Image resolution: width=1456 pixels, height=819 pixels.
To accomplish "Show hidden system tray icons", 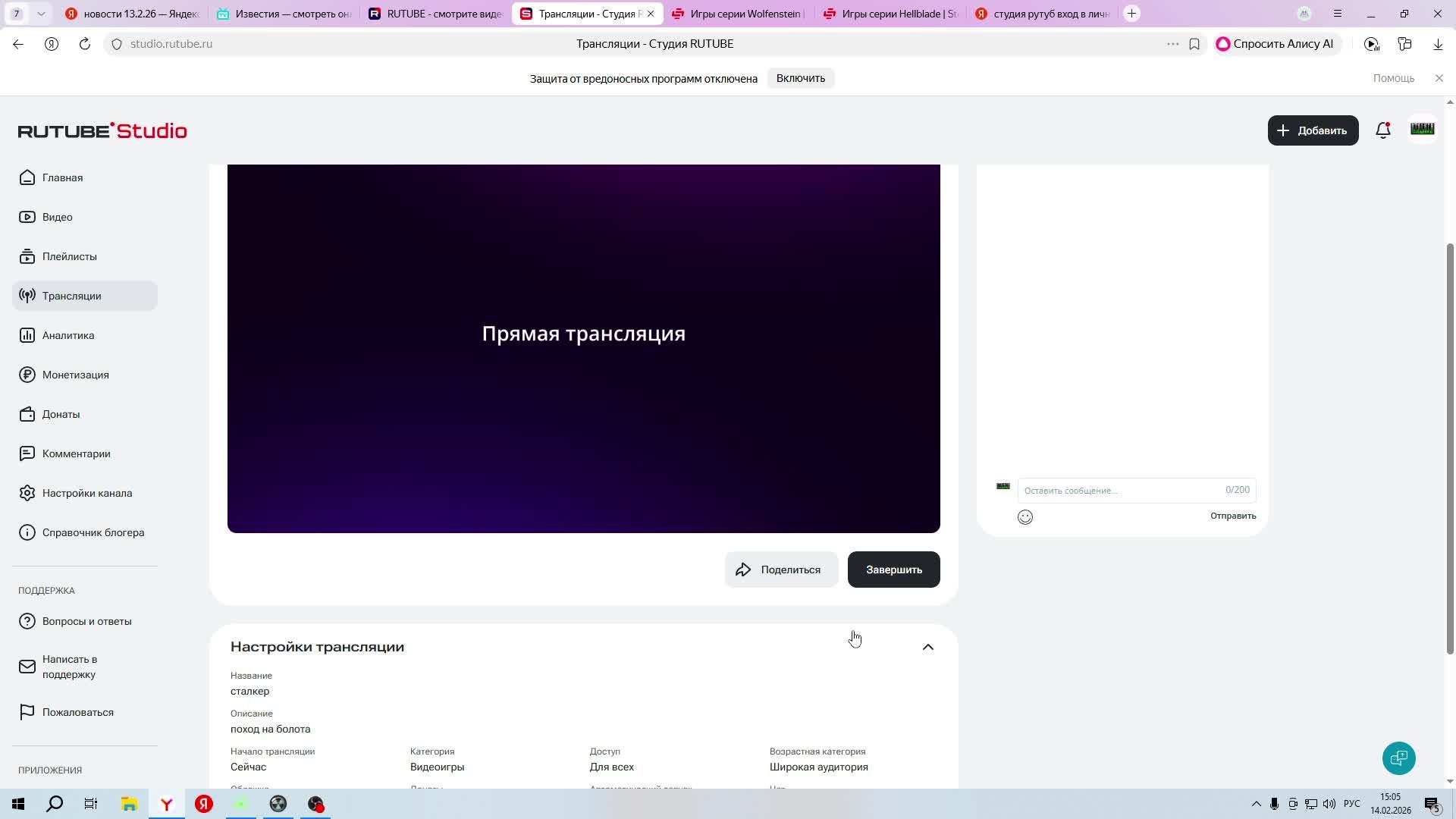I will [x=1256, y=804].
